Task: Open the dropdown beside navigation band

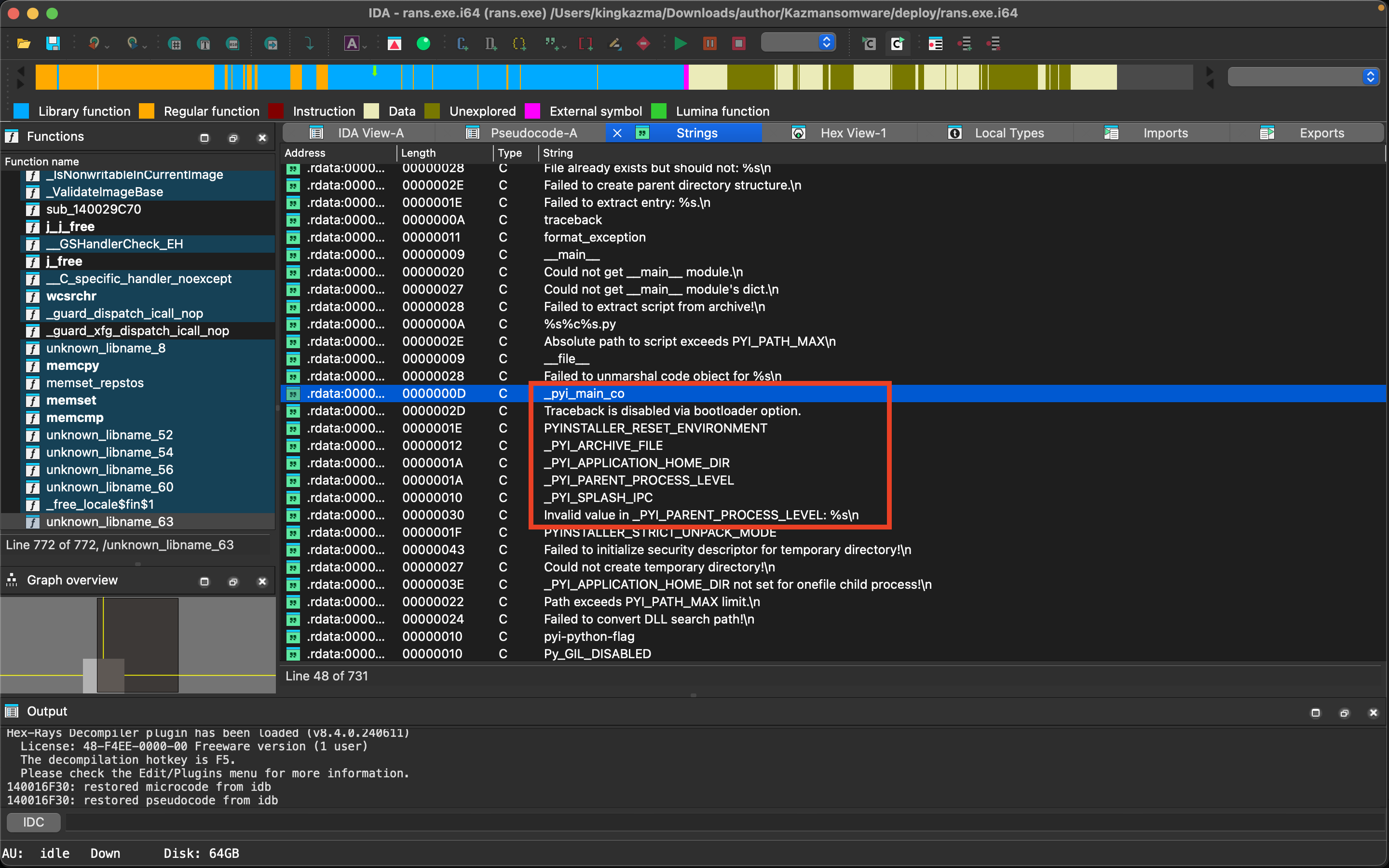Action: (x=1370, y=76)
